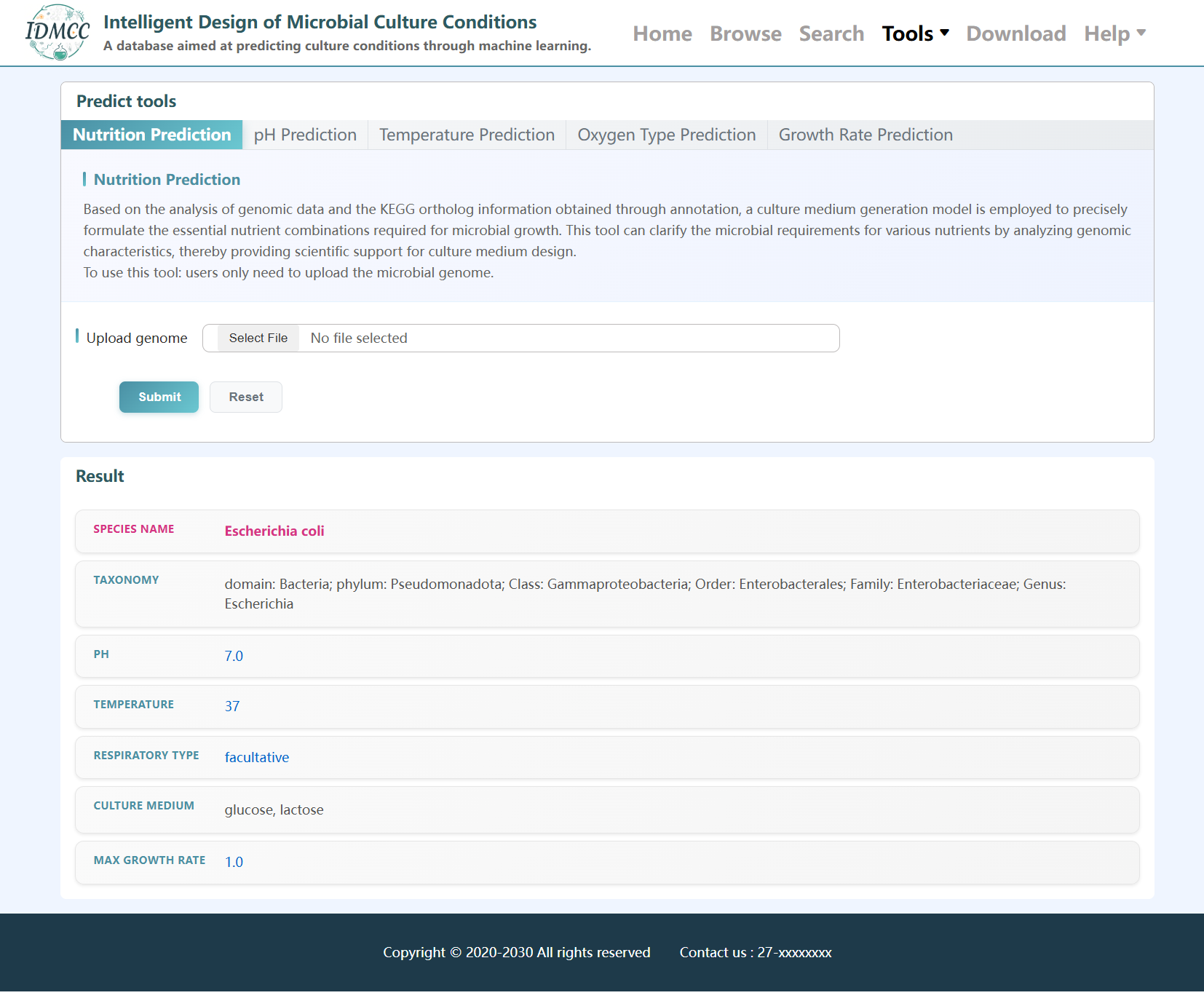Click the predicted pH value 7.0

coord(234,656)
